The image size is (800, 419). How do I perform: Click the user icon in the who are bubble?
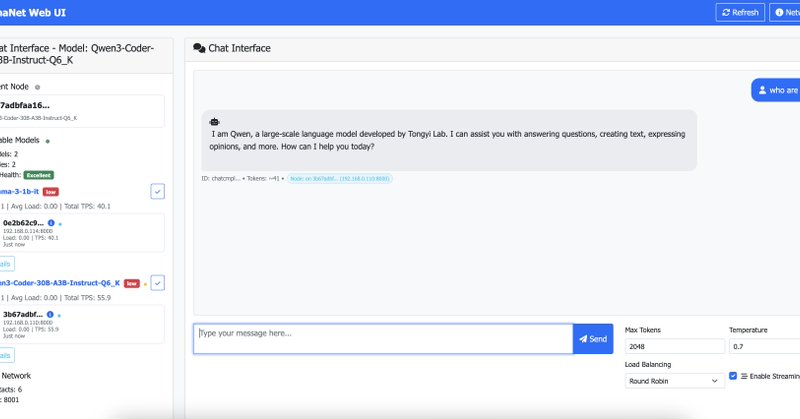(x=762, y=90)
